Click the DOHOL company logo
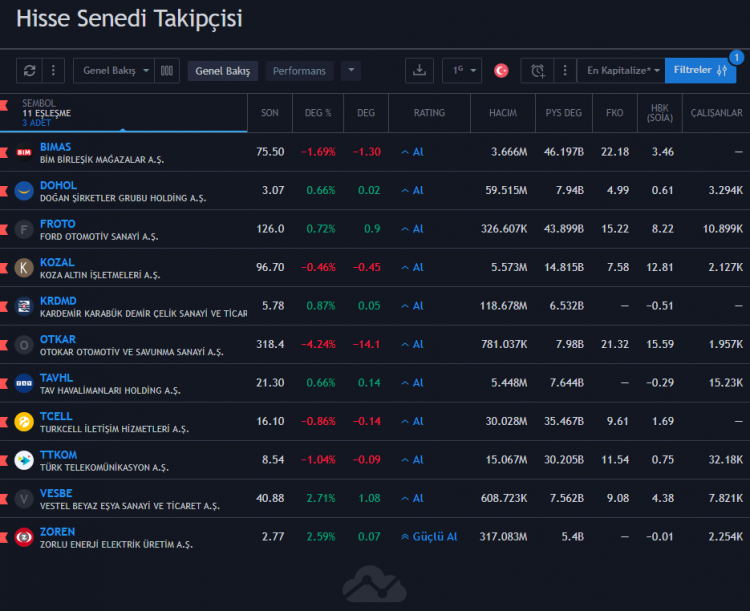750x611 pixels. (24, 191)
